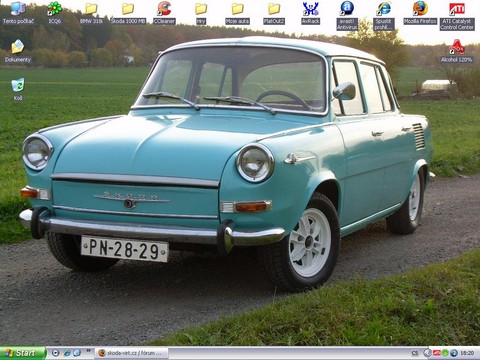Open the FlatOut2 folder
The image size is (480, 360).
coord(274,13)
